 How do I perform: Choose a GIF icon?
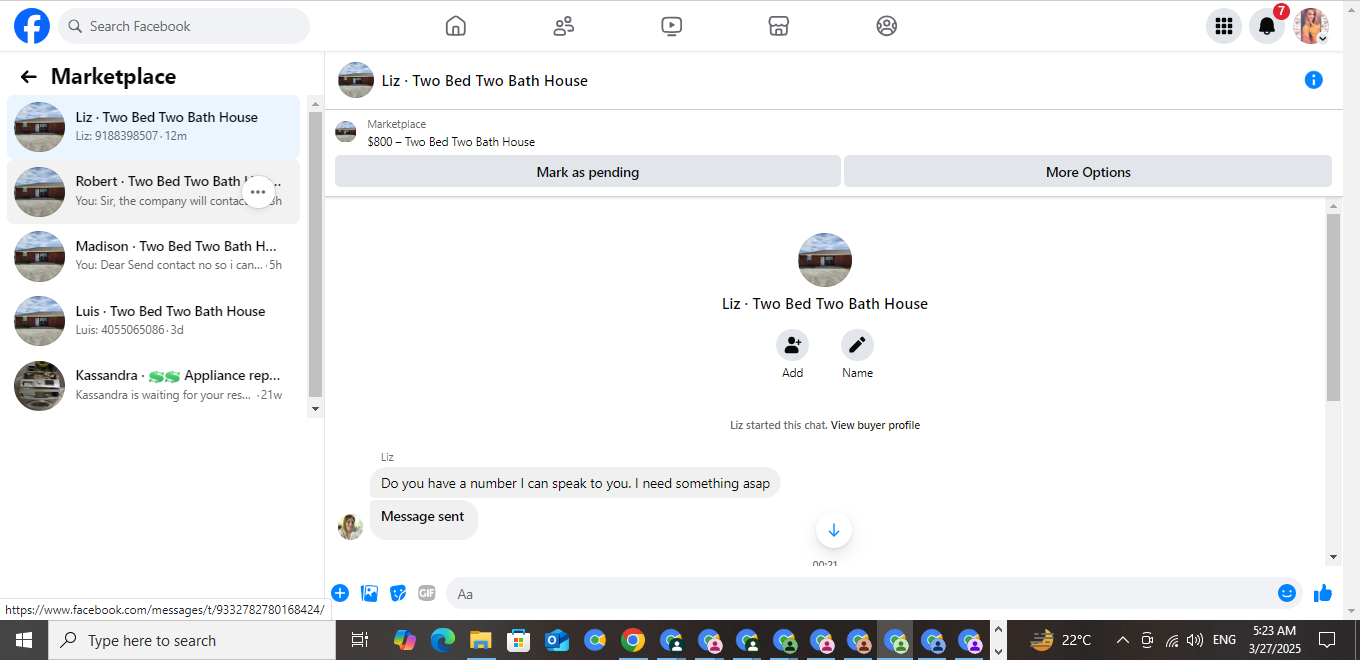pyautogui.click(x=427, y=593)
